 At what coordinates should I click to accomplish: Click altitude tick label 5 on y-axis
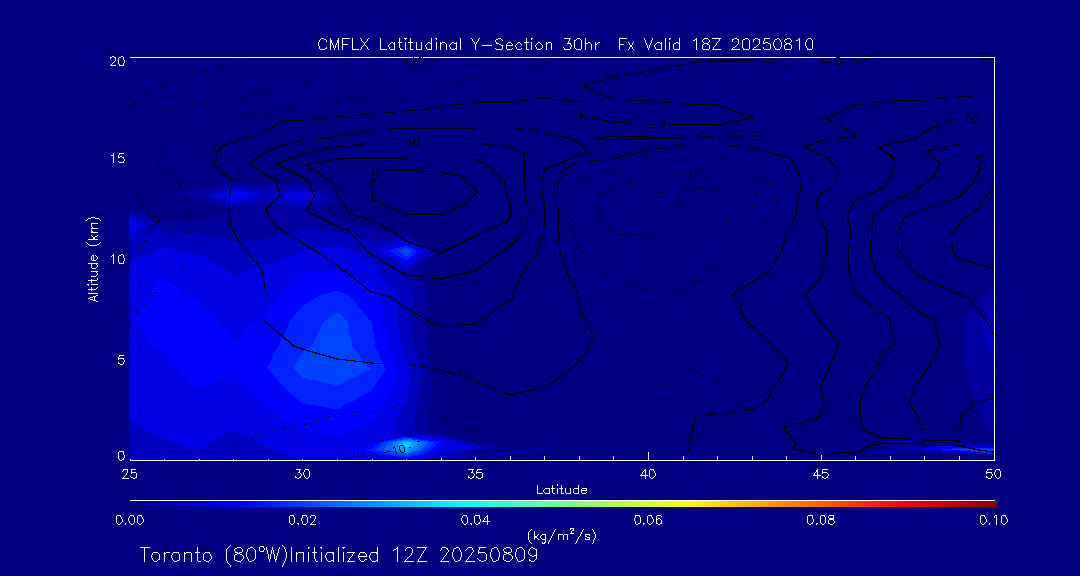(x=119, y=359)
